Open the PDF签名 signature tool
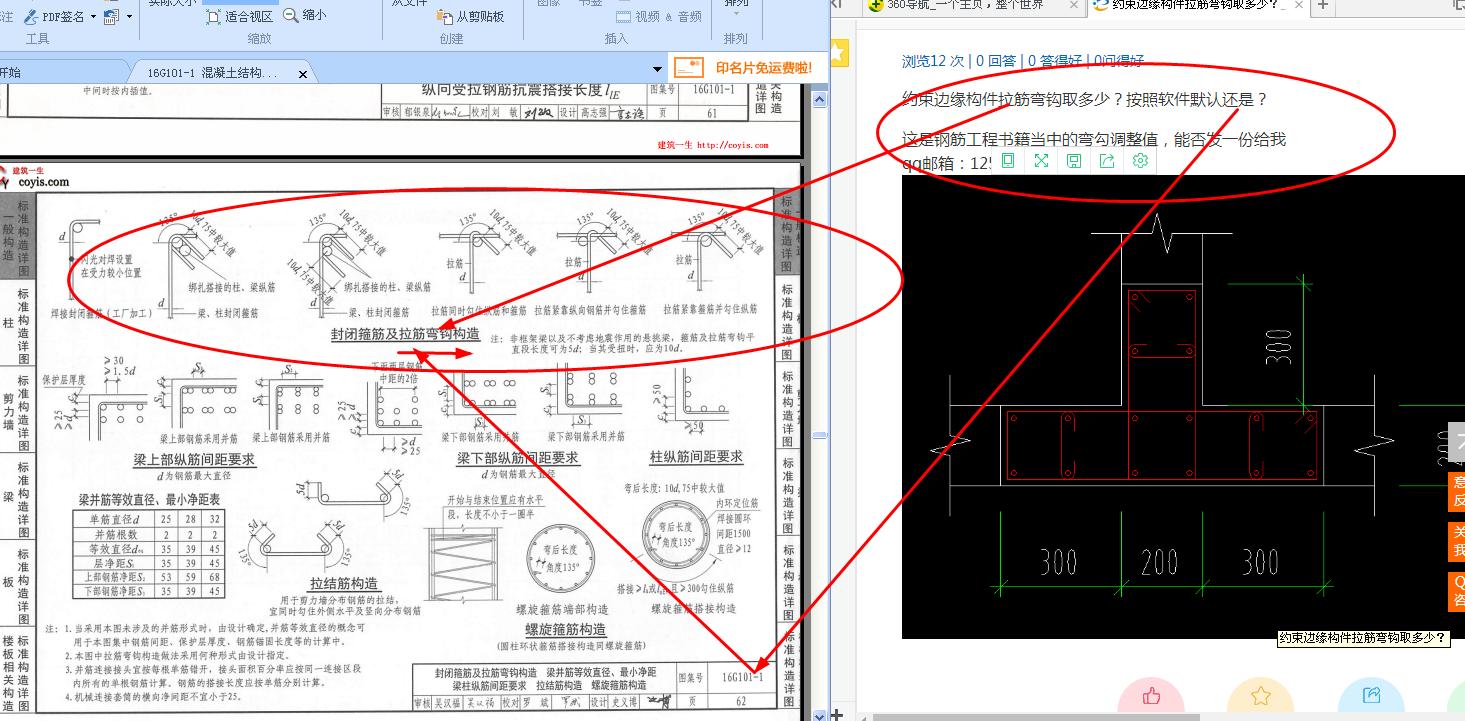The image size is (1465, 721). (x=54, y=16)
